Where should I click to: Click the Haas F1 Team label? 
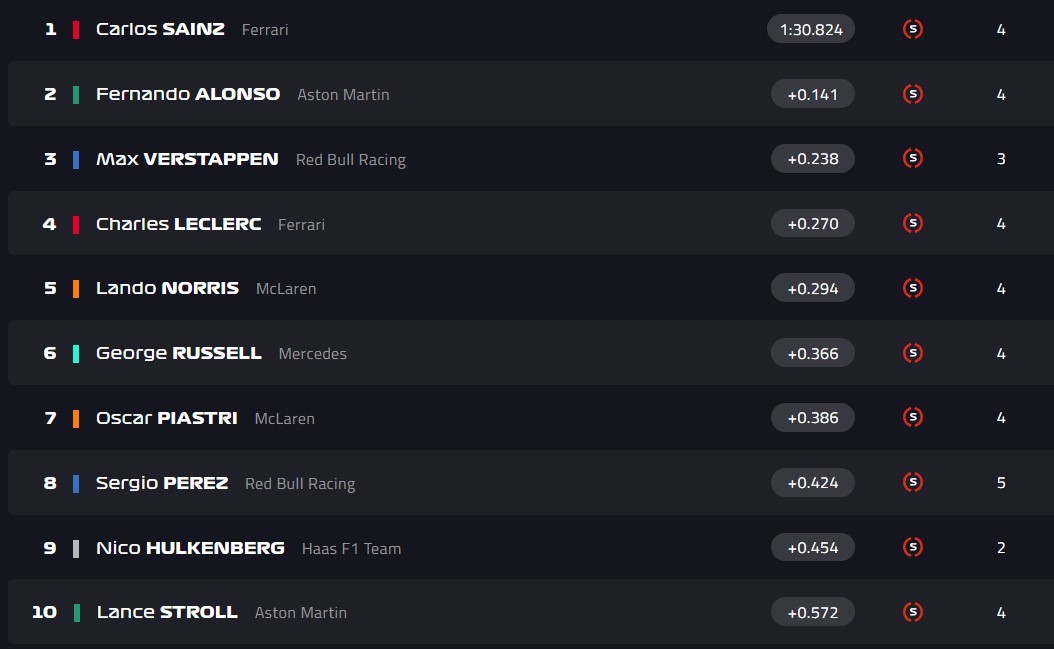pyautogui.click(x=351, y=549)
